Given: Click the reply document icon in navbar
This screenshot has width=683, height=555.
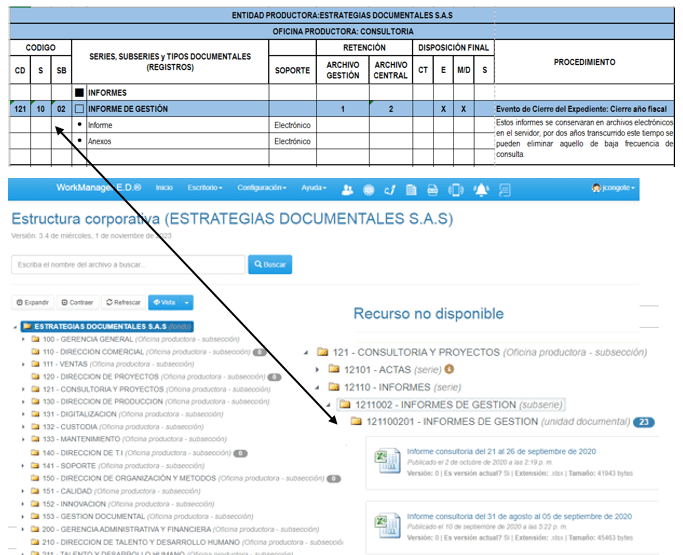Looking at the screenshot, I should [504, 190].
